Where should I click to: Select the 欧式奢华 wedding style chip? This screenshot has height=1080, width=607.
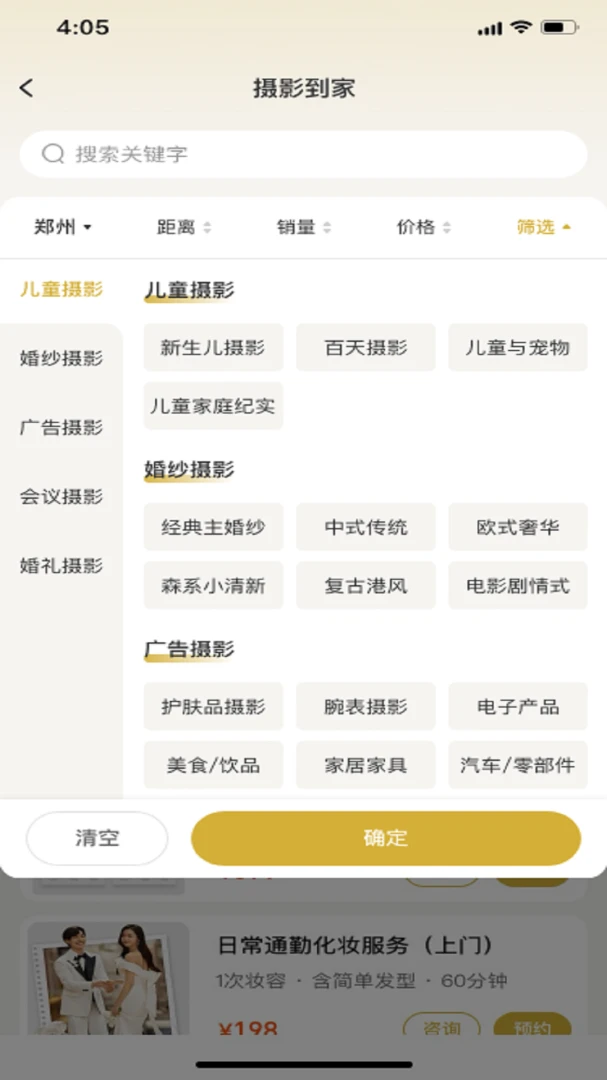518,527
